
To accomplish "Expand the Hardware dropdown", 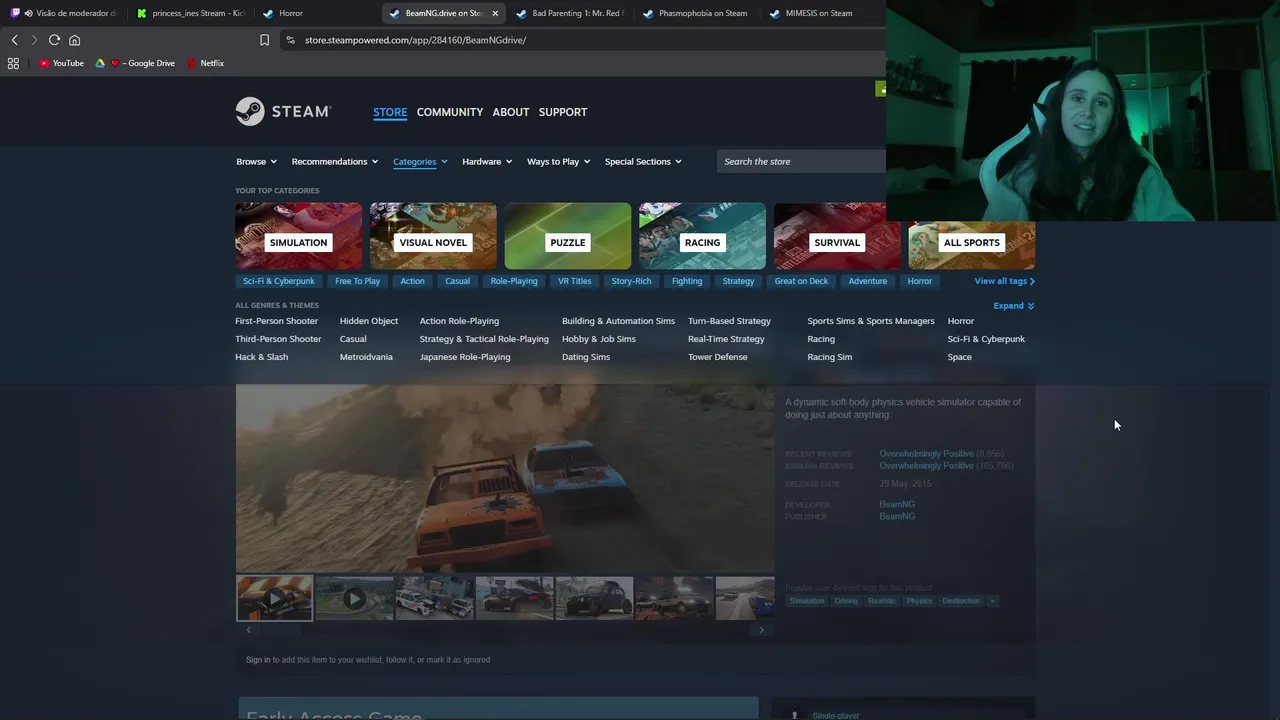I will coord(487,161).
